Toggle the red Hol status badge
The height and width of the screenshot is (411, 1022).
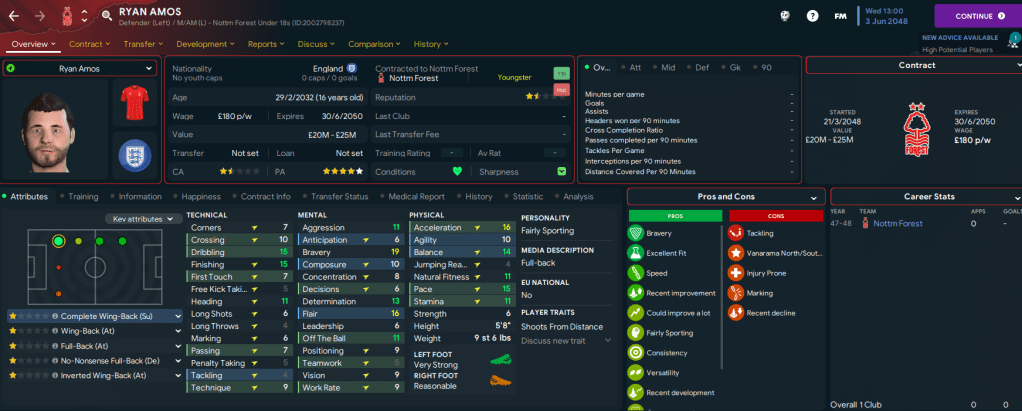561,90
